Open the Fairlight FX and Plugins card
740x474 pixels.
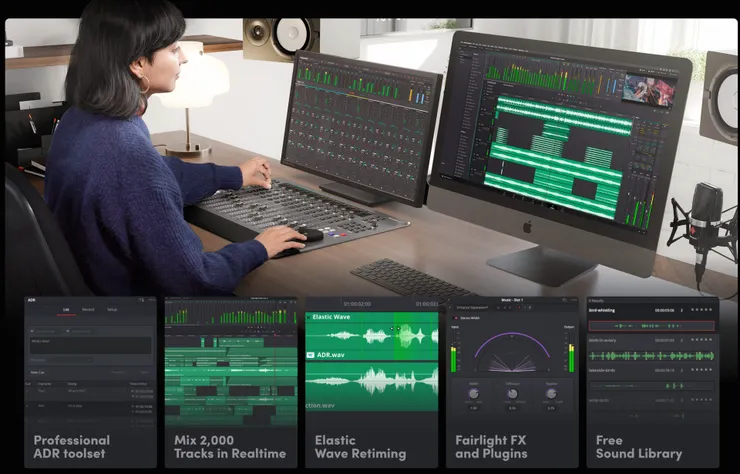coord(512,382)
